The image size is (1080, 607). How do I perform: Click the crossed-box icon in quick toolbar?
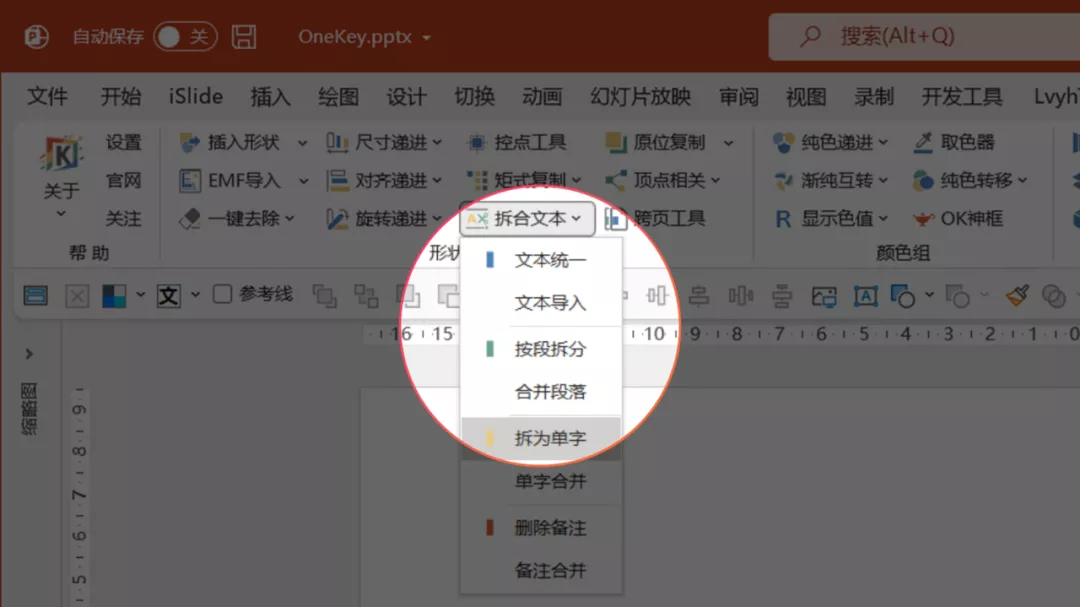[x=77, y=296]
